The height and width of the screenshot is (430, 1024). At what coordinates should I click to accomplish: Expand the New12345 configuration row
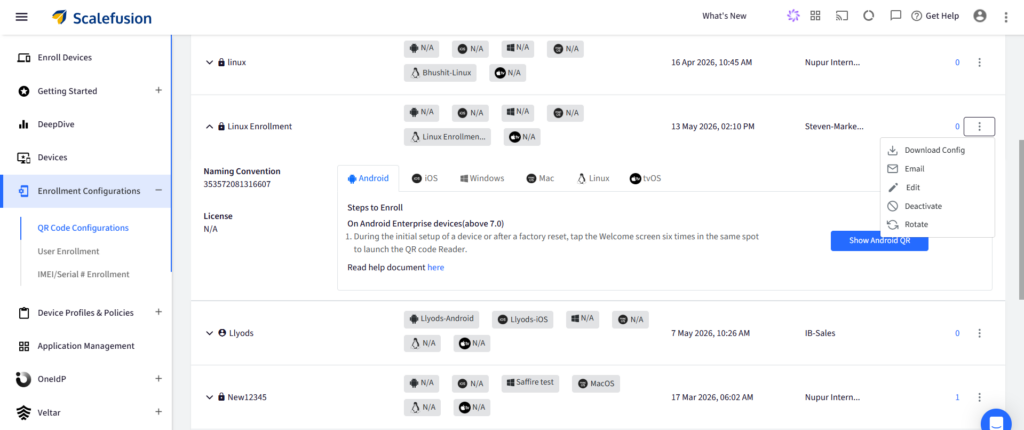pos(209,397)
